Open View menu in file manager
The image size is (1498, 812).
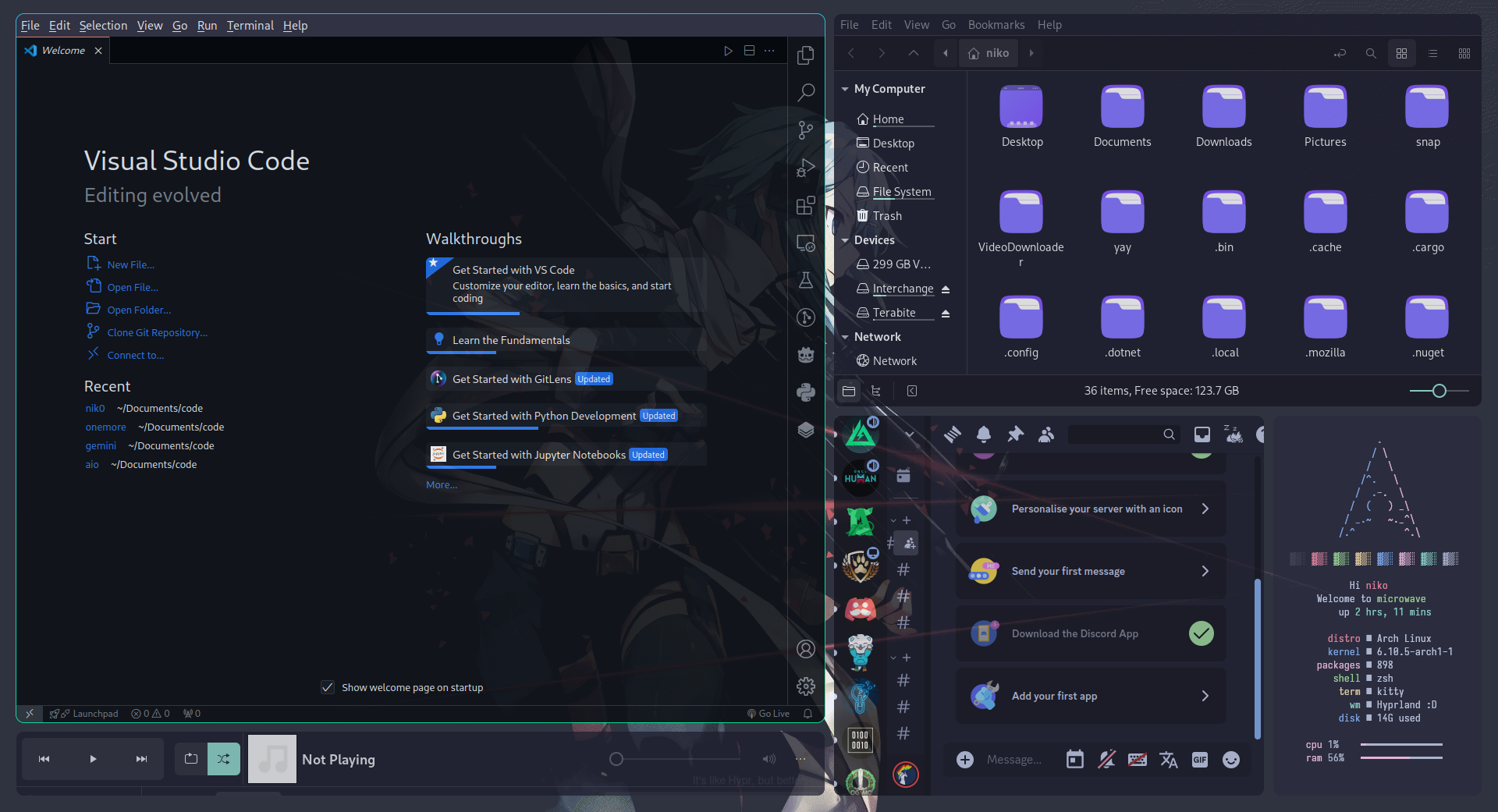coord(917,25)
